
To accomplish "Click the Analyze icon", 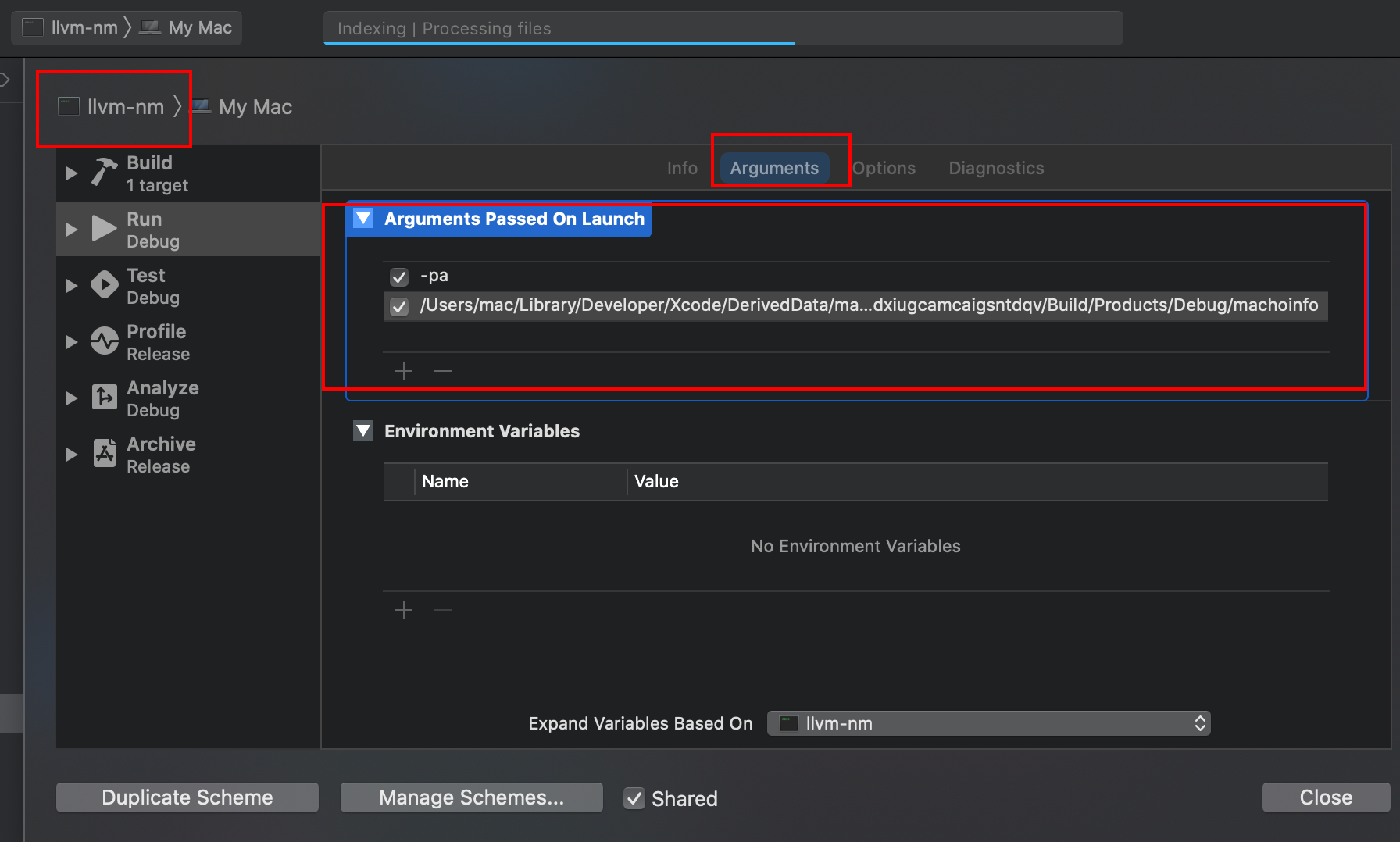I will pos(104,398).
